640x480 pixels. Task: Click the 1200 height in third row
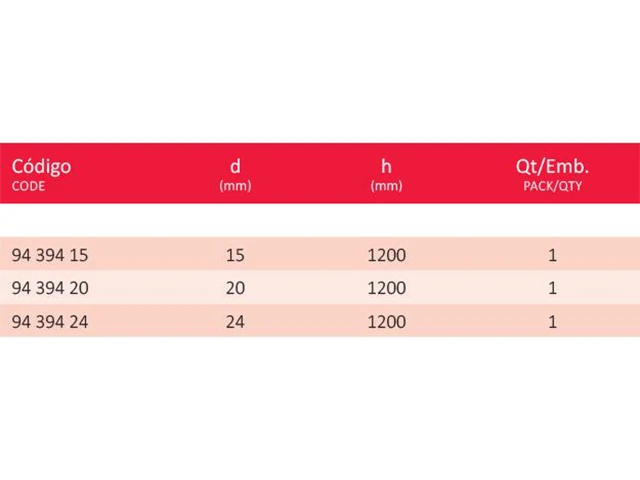tap(387, 322)
